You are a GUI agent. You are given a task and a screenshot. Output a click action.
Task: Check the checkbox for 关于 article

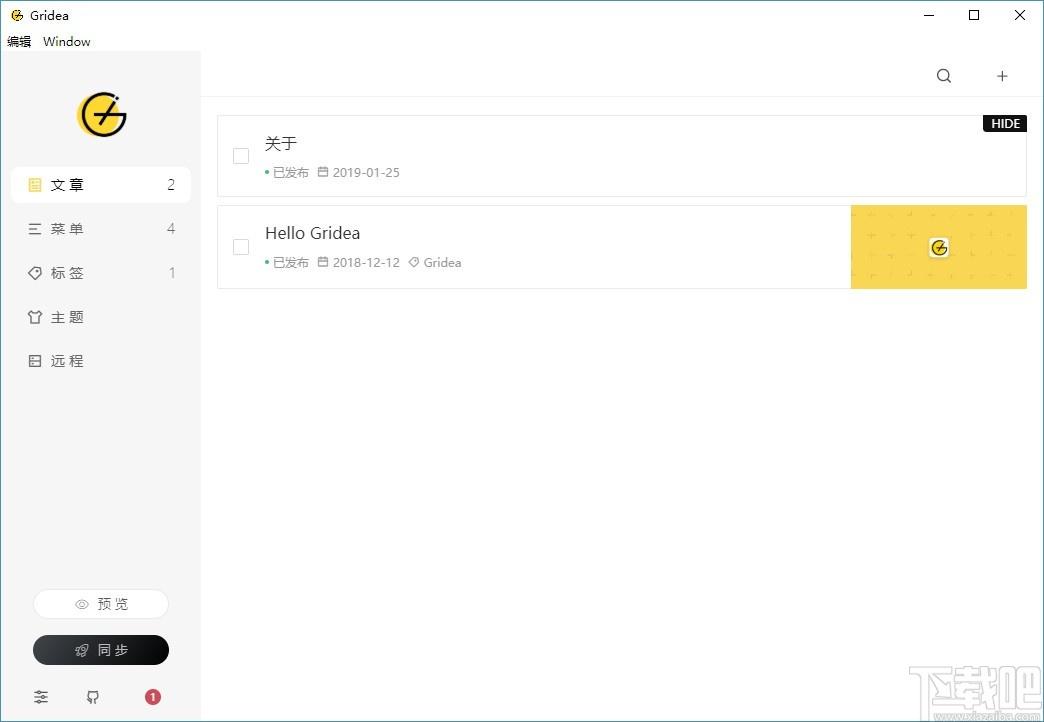click(x=241, y=156)
